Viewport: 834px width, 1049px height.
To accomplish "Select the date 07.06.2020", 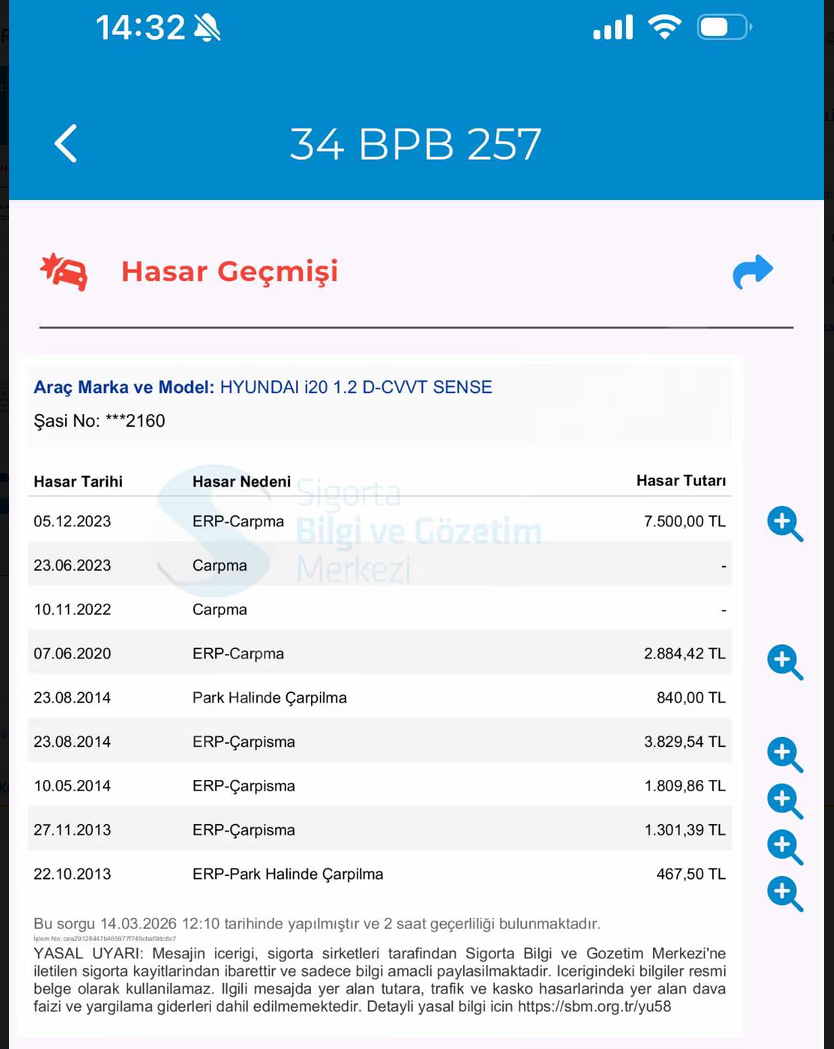I will [72, 654].
